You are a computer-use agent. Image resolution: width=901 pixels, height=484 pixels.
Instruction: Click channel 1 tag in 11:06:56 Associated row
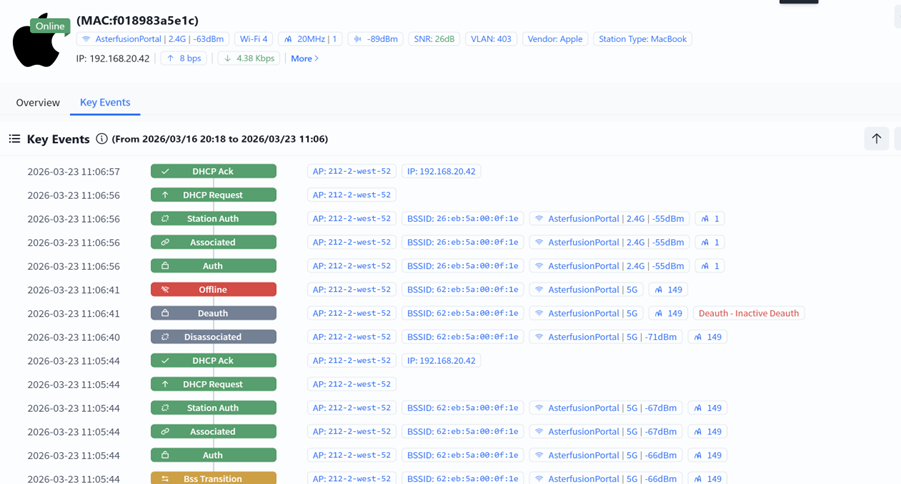coord(710,242)
